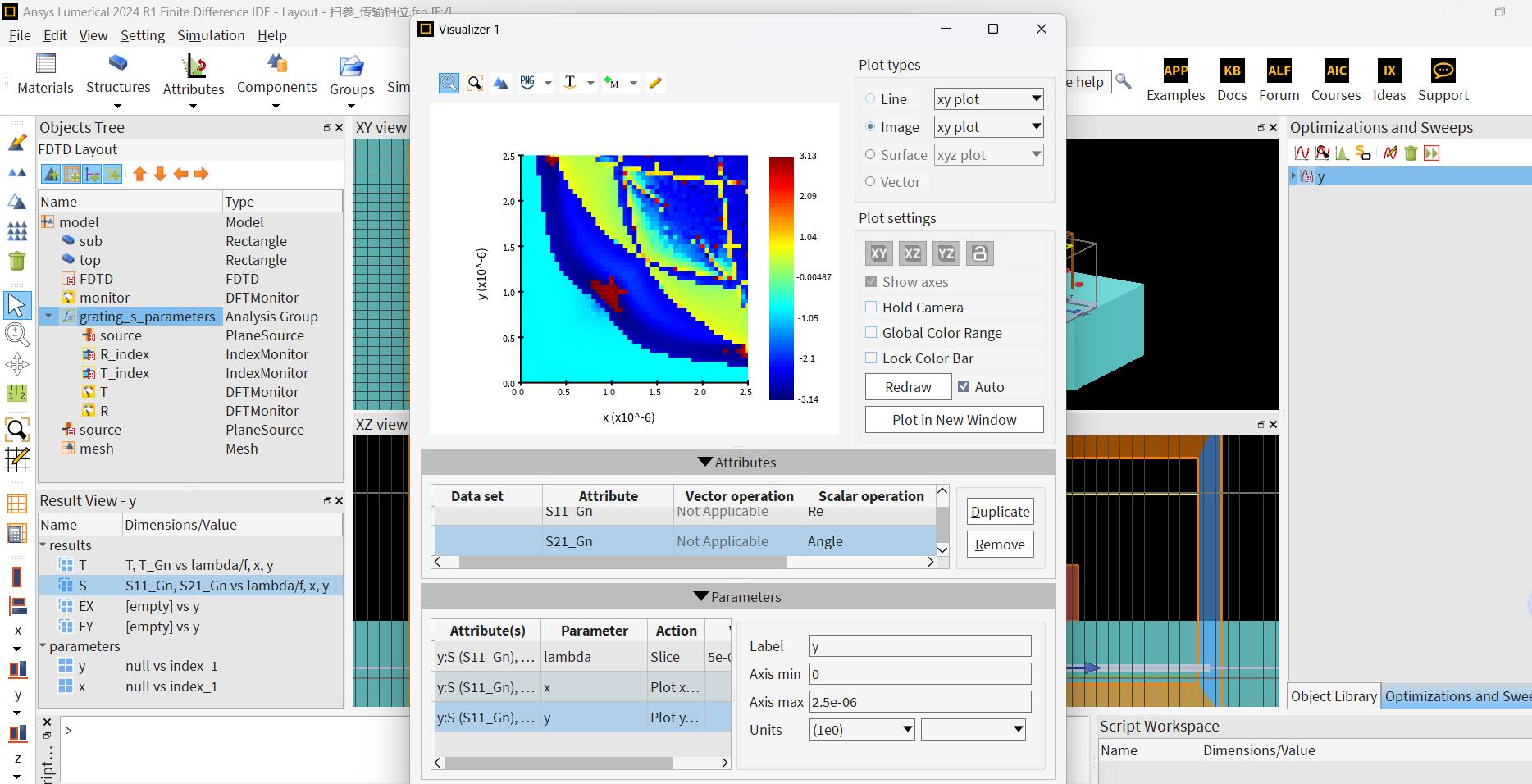Open the Units (1e0) dropdown
Image resolution: width=1532 pixels, height=784 pixels.
point(862,730)
